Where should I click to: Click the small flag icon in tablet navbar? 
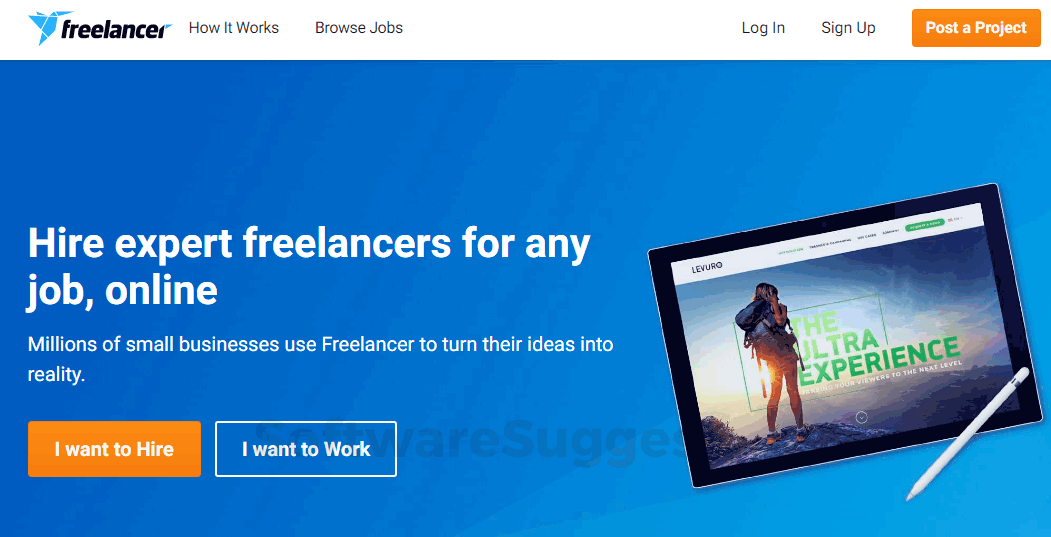coord(950,220)
